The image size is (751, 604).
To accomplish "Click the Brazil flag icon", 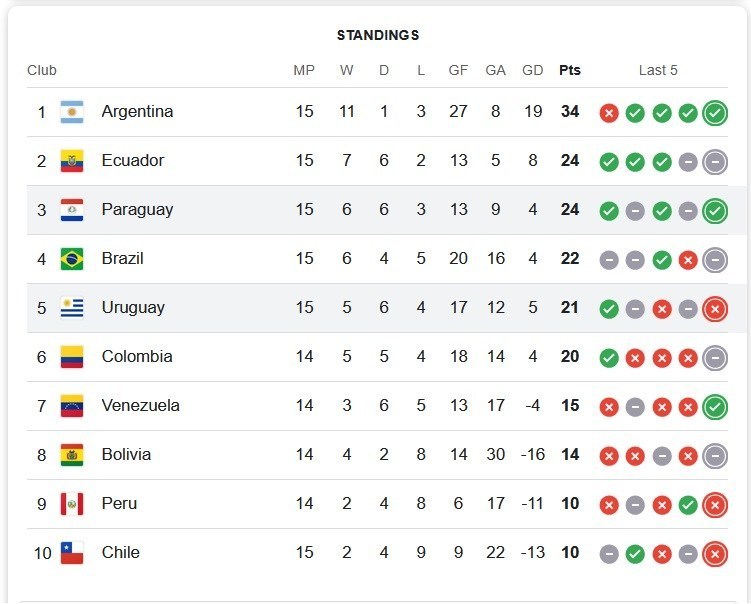I will click(71, 259).
